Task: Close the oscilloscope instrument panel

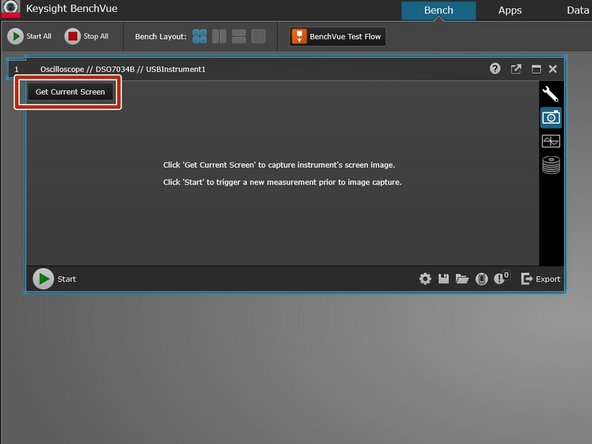Action: (553, 69)
